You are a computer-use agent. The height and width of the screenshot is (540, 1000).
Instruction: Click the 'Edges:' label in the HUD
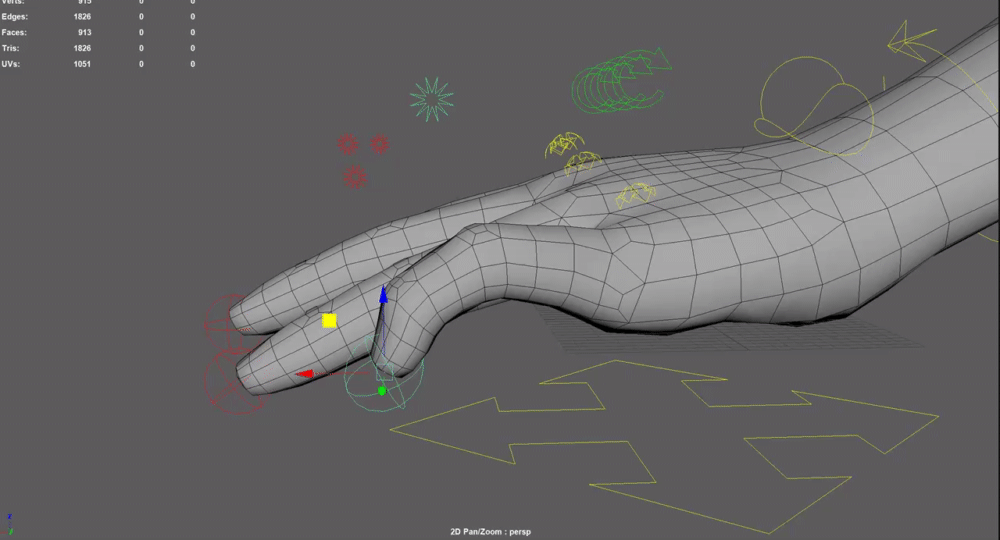[x=15, y=17]
